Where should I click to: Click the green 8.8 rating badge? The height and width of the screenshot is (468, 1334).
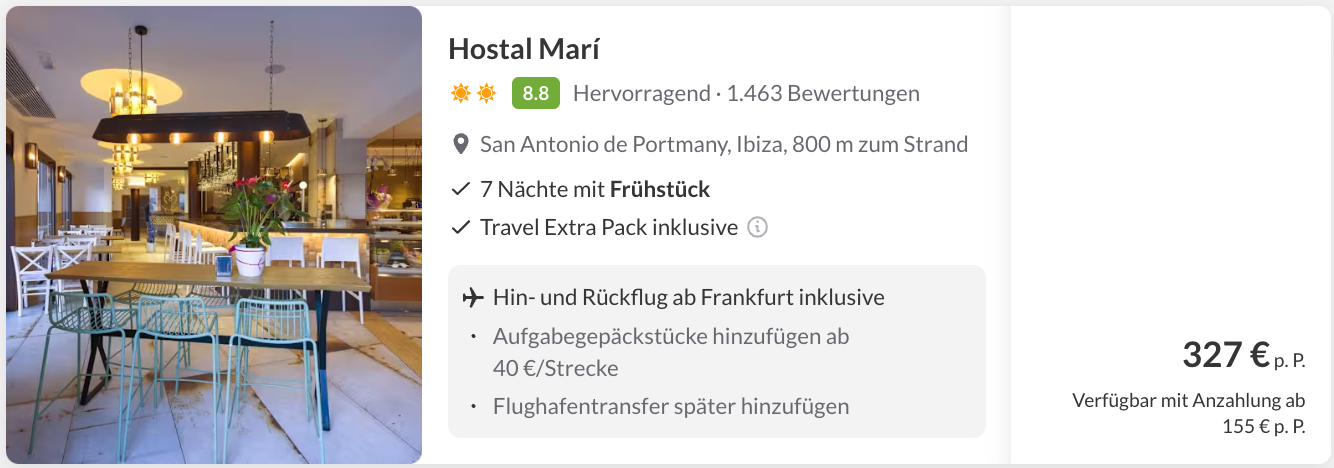[535, 94]
